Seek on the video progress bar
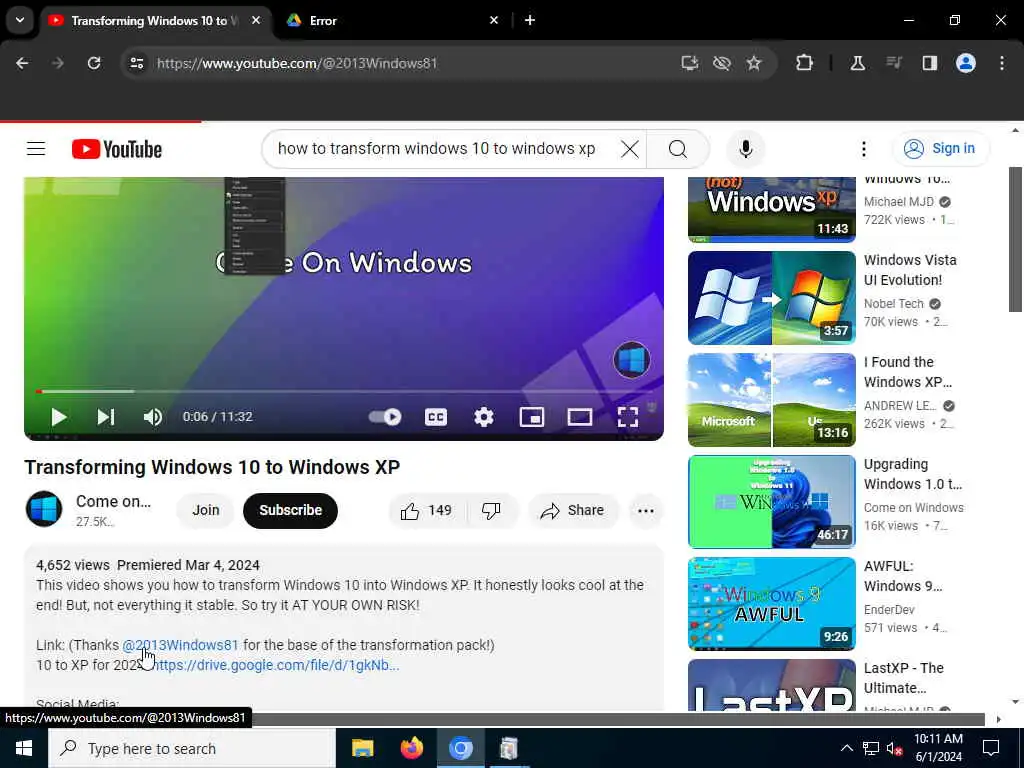The height and width of the screenshot is (768, 1024). pos(344,391)
